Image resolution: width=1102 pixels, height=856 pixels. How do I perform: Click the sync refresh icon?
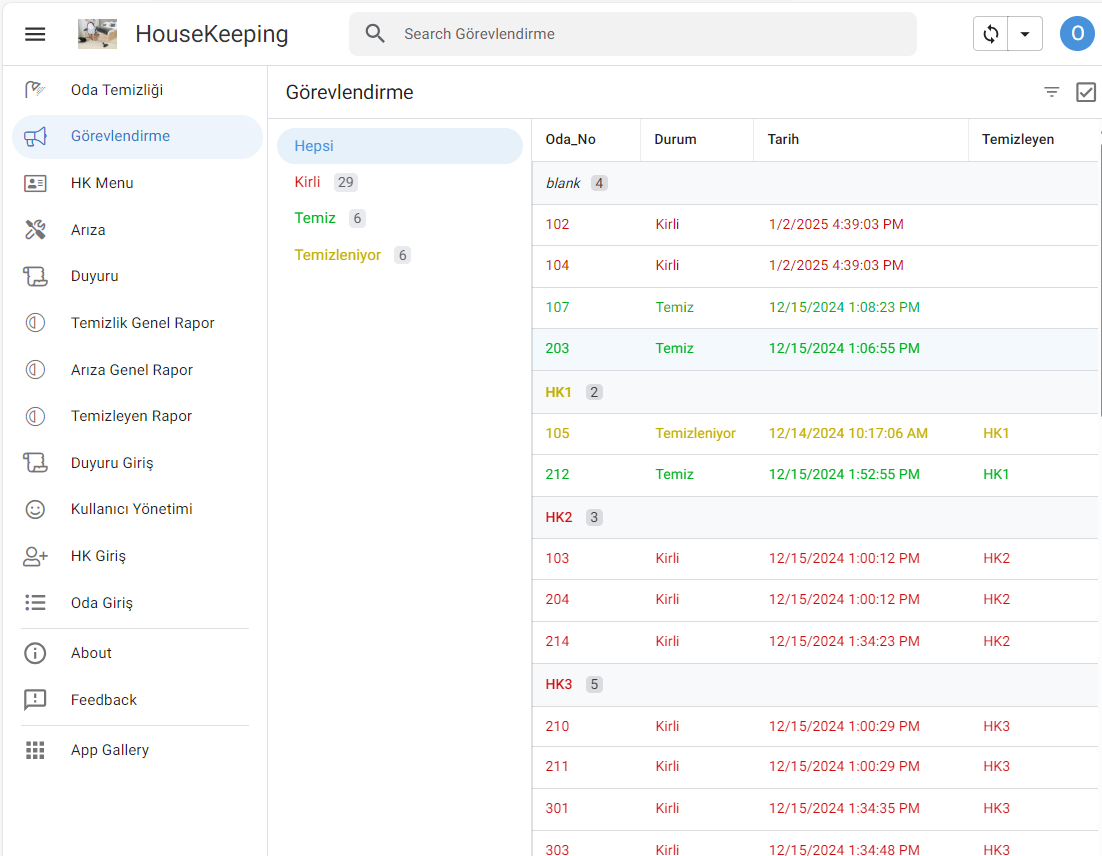tap(990, 34)
